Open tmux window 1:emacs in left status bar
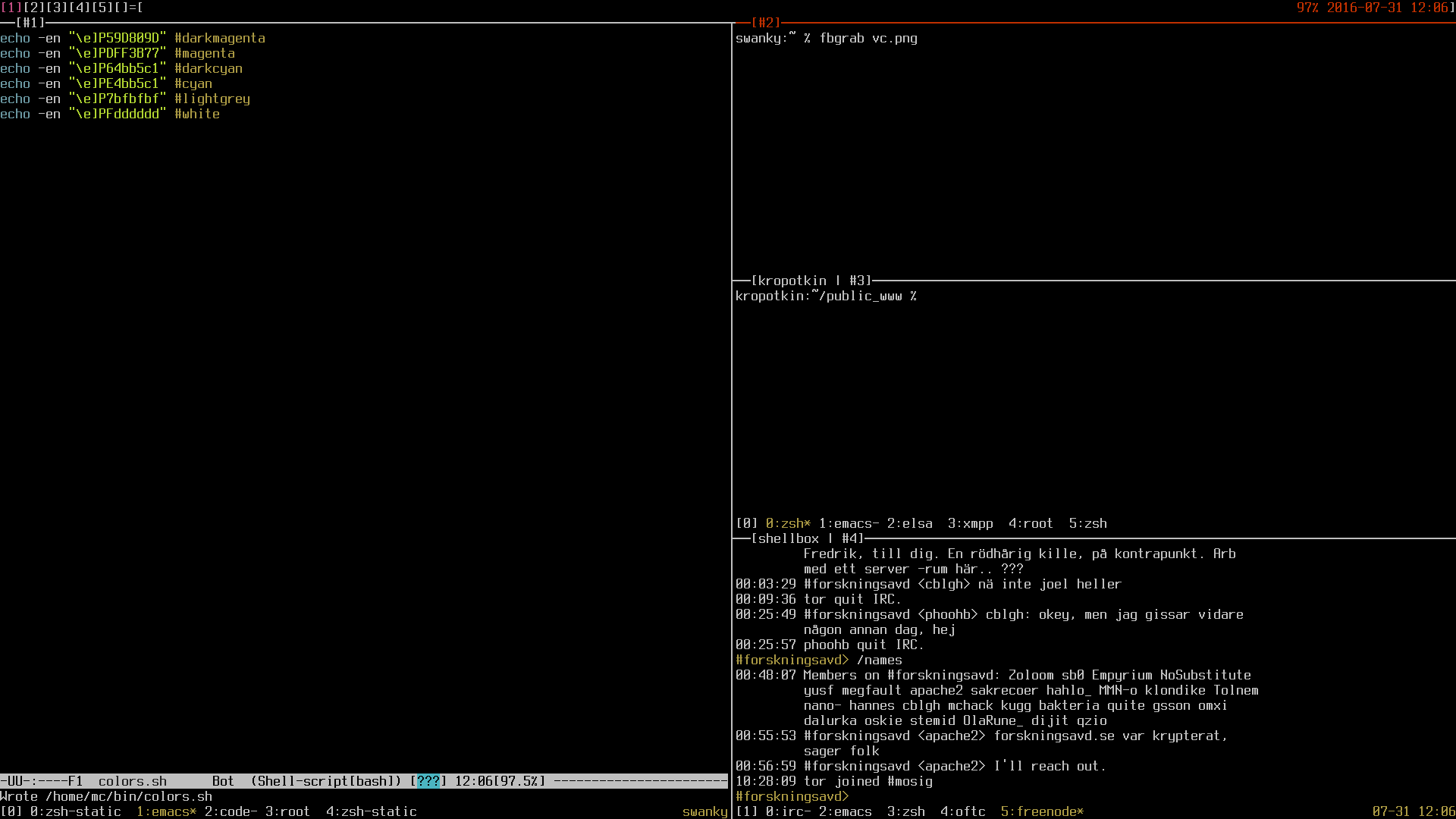Image resolution: width=1456 pixels, height=819 pixels. pyautogui.click(x=165, y=811)
